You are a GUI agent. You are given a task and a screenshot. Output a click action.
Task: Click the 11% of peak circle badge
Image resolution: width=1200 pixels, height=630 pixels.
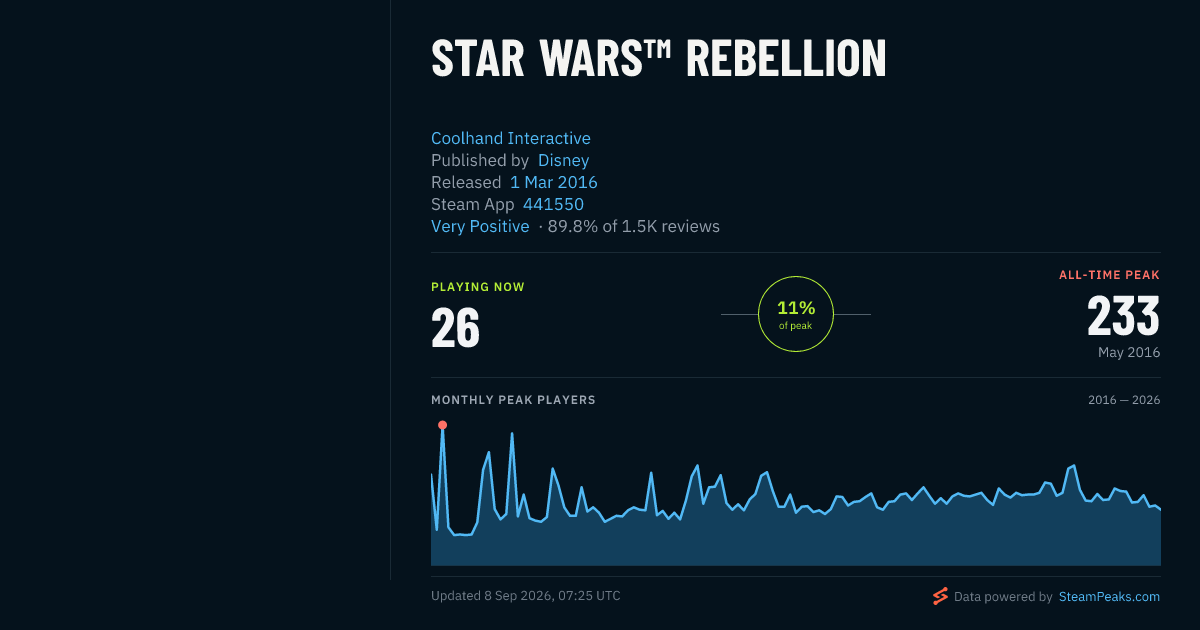796,315
